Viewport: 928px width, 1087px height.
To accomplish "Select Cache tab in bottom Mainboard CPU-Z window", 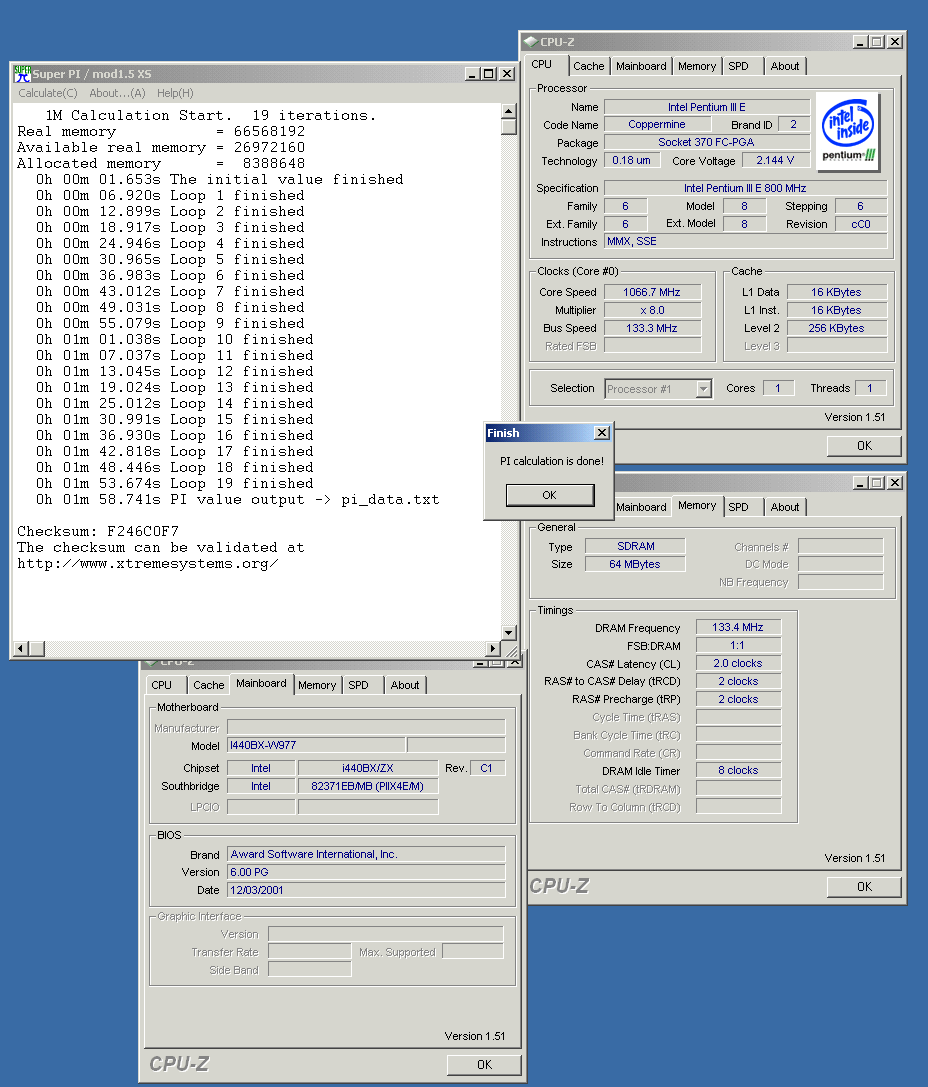I will click(209, 685).
